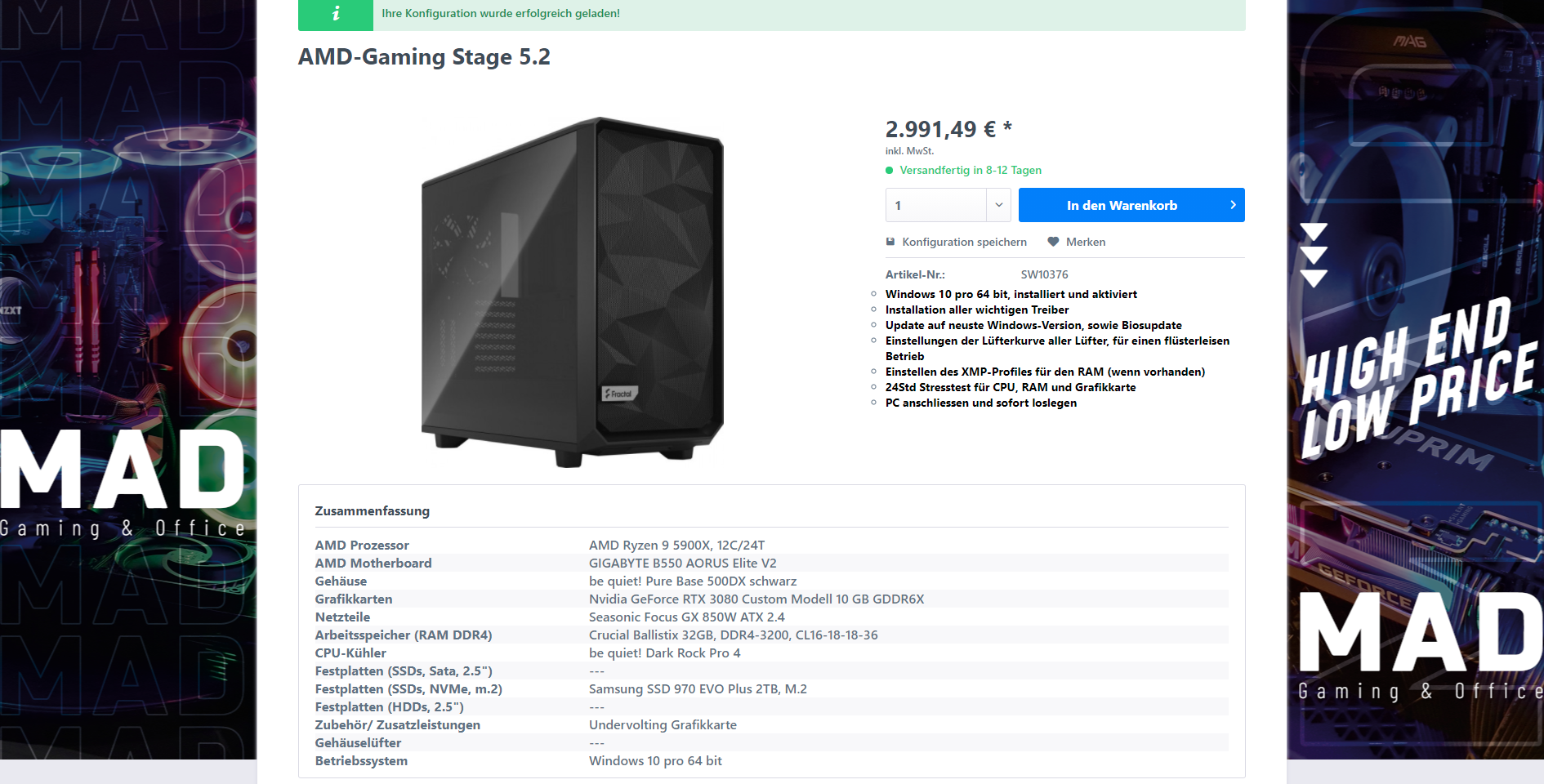Click Crucial Ballistix 32GB entry
The image size is (1544, 784).
tap(734, 635)
